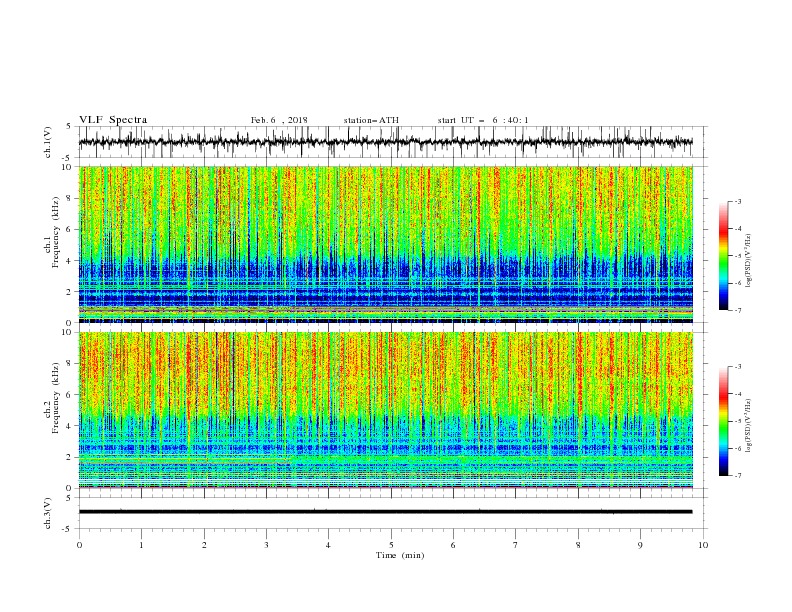
Task: Click the time axis tick label "3"
Action: [x=266, y=545]
